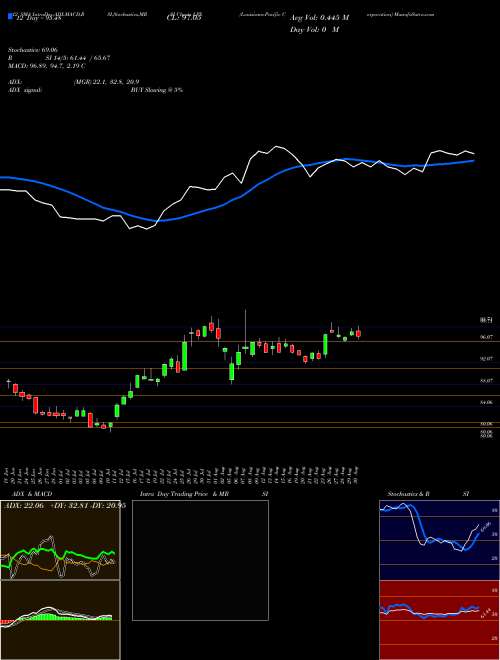This screenshot has width=500, height=660.
Task: Click the 92.07 price axis label
Action: 487,359
